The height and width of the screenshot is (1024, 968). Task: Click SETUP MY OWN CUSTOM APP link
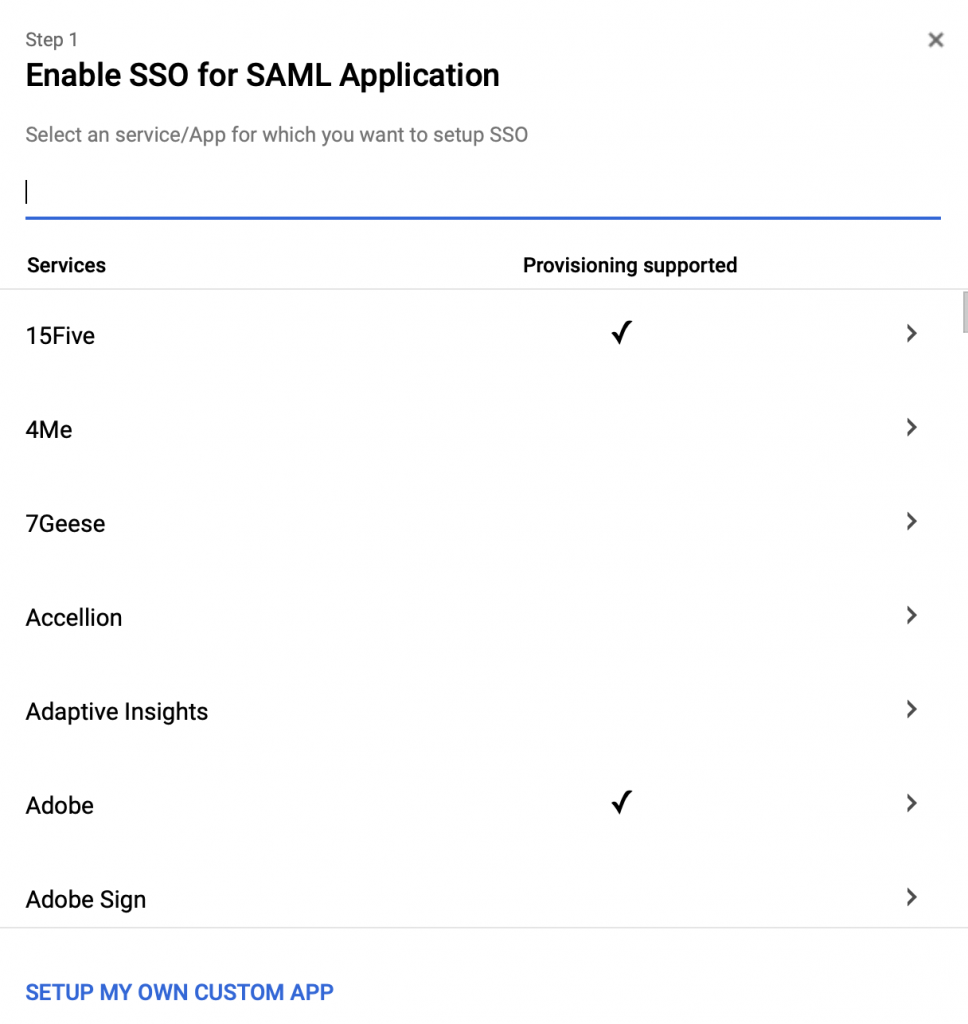(180, 993)
